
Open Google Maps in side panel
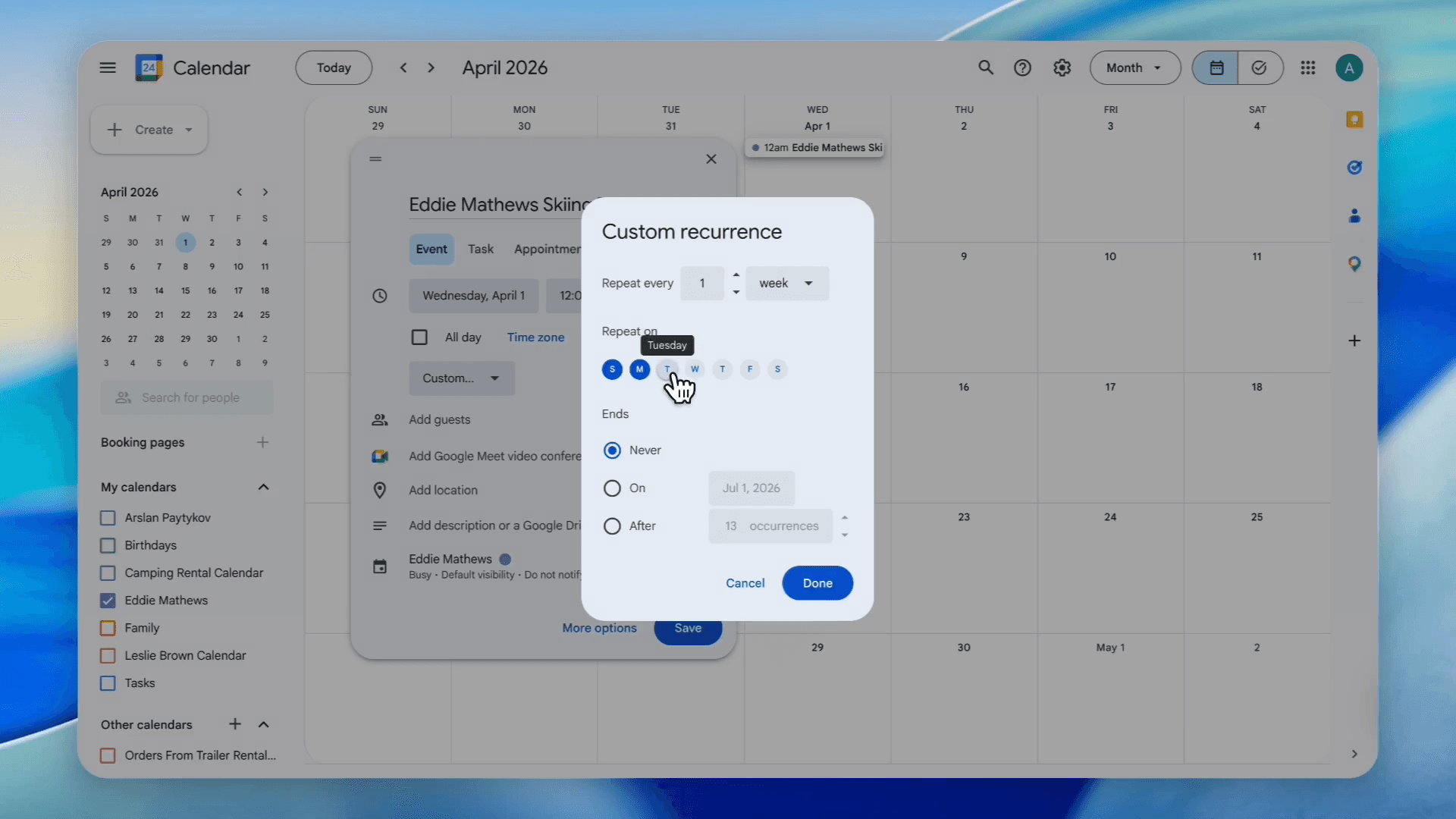coord(1354,264)
